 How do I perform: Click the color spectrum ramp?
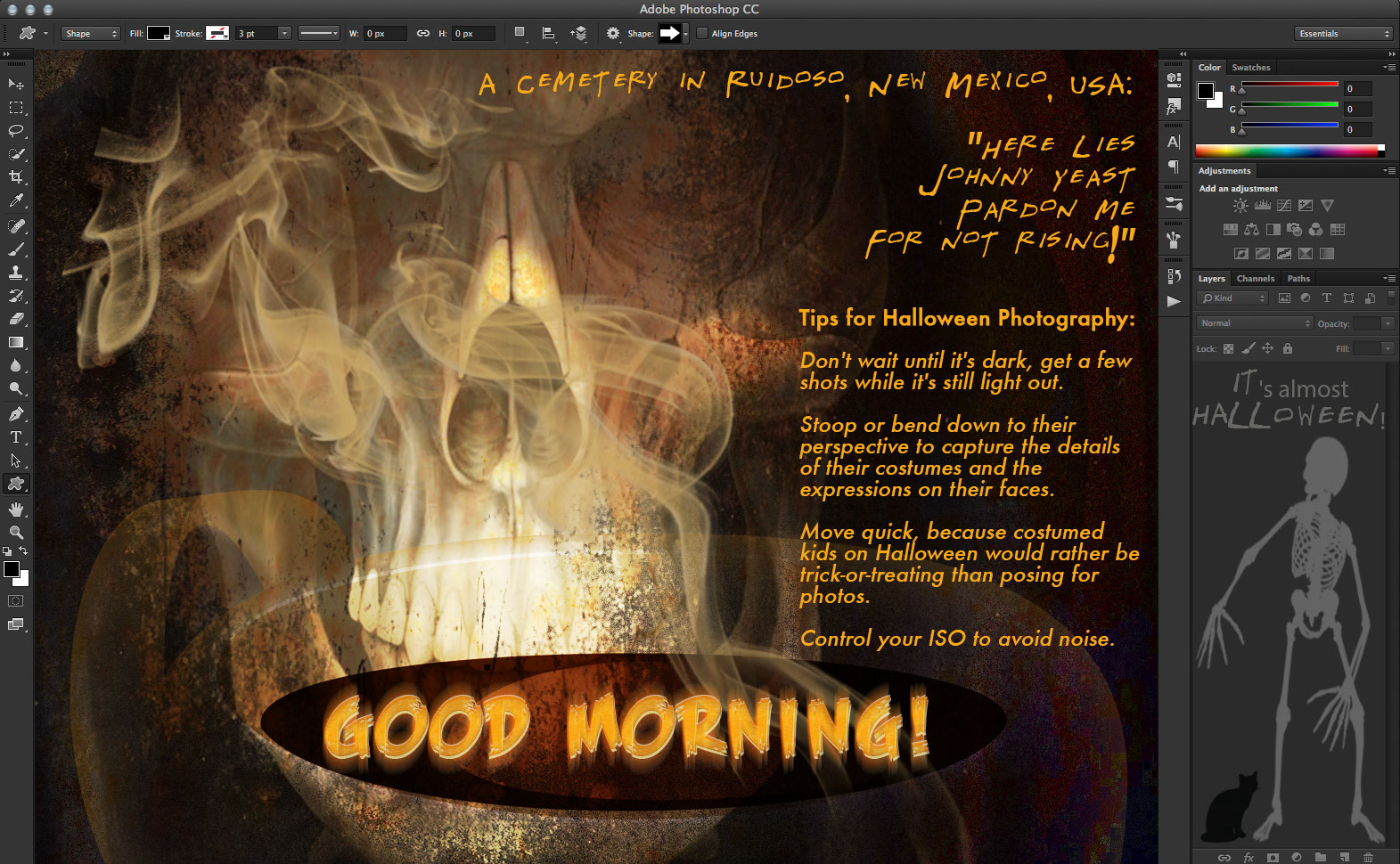1289,151
